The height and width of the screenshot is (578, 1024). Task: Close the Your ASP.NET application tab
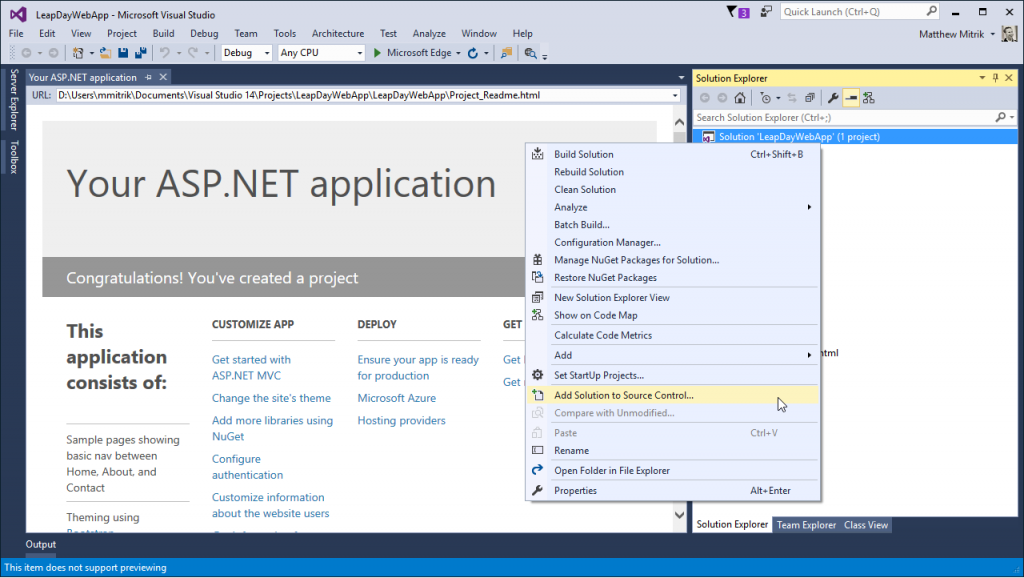[x=163, y=77]
